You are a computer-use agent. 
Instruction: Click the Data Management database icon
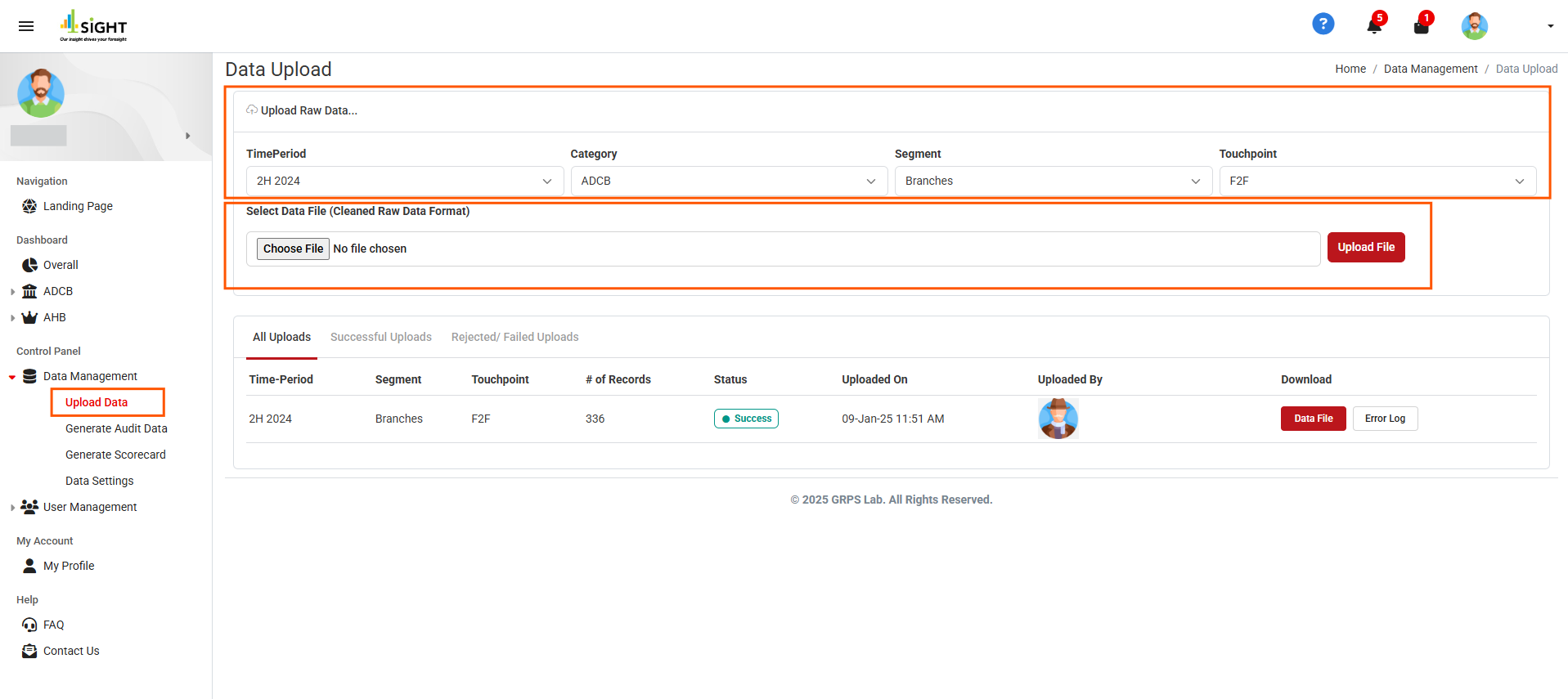point(29,376)
